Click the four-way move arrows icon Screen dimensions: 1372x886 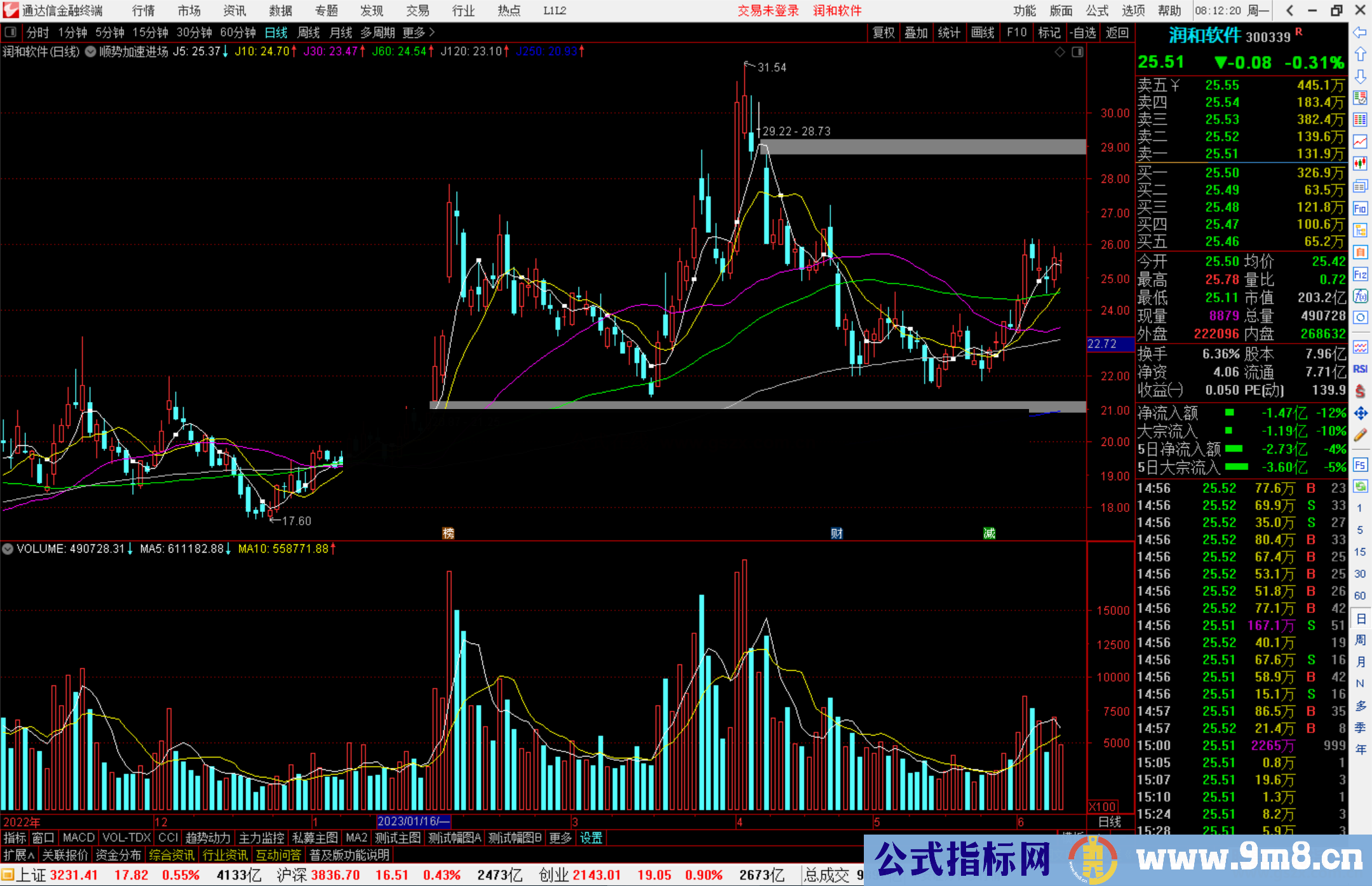(1360, 413)
